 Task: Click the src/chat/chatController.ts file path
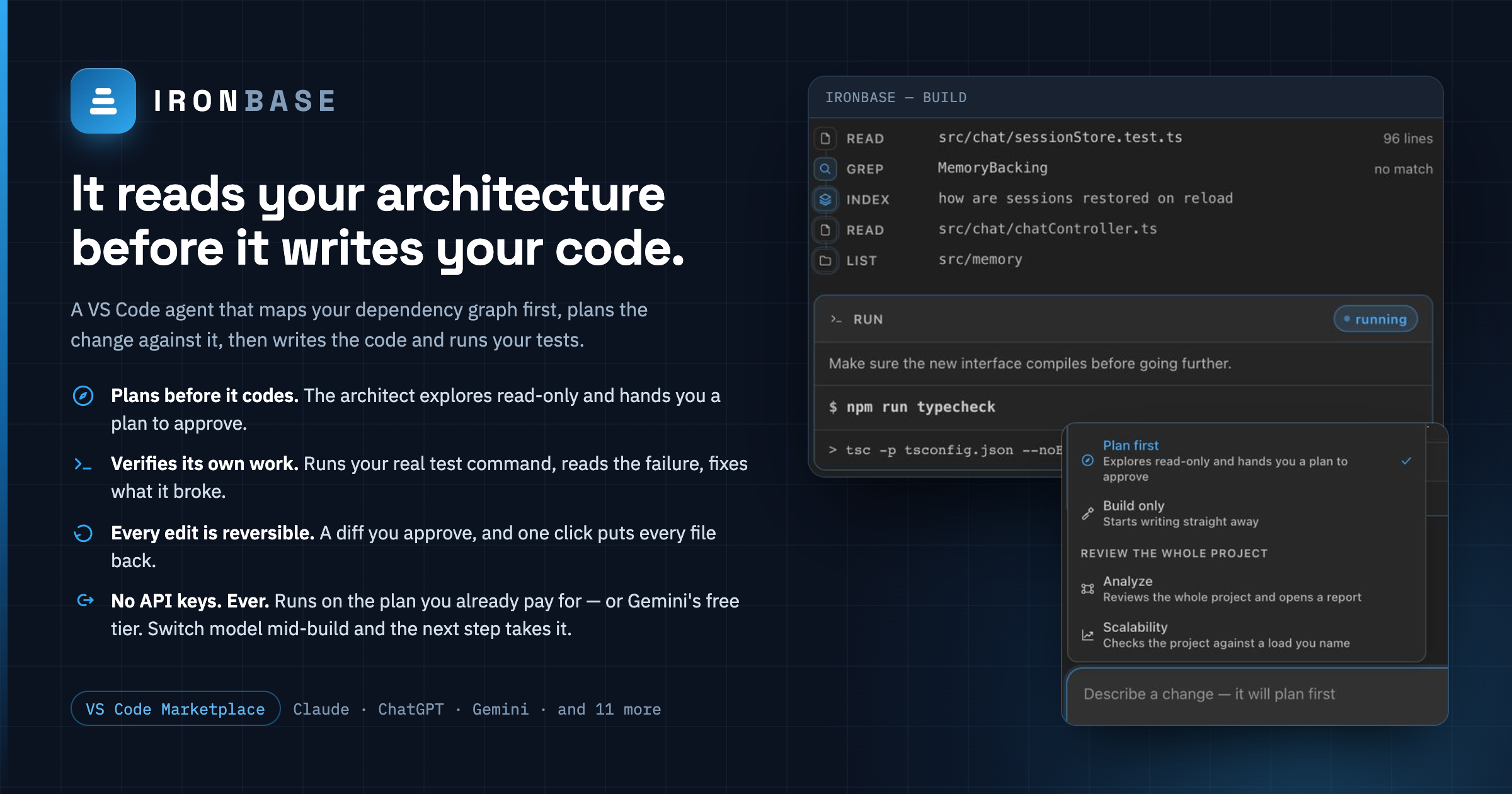click(x=1047, y=229)
